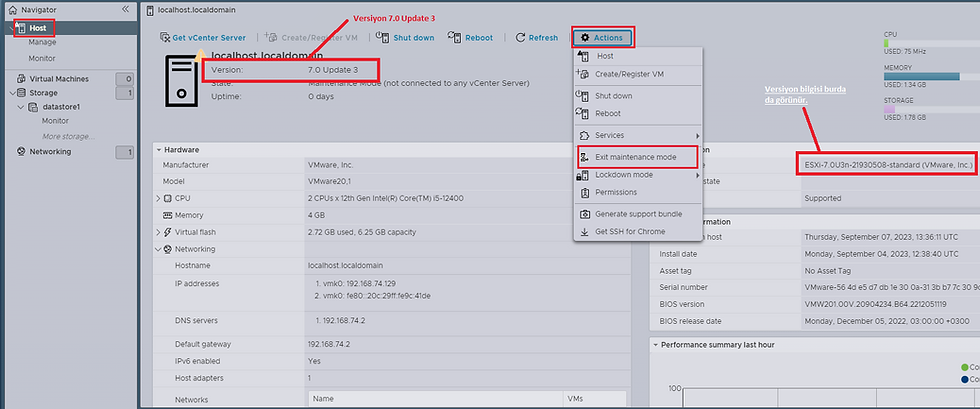Expand the CPU hardware row
Image resolution: width=980 pixels, height=409 pixels.
click(158, 198)
